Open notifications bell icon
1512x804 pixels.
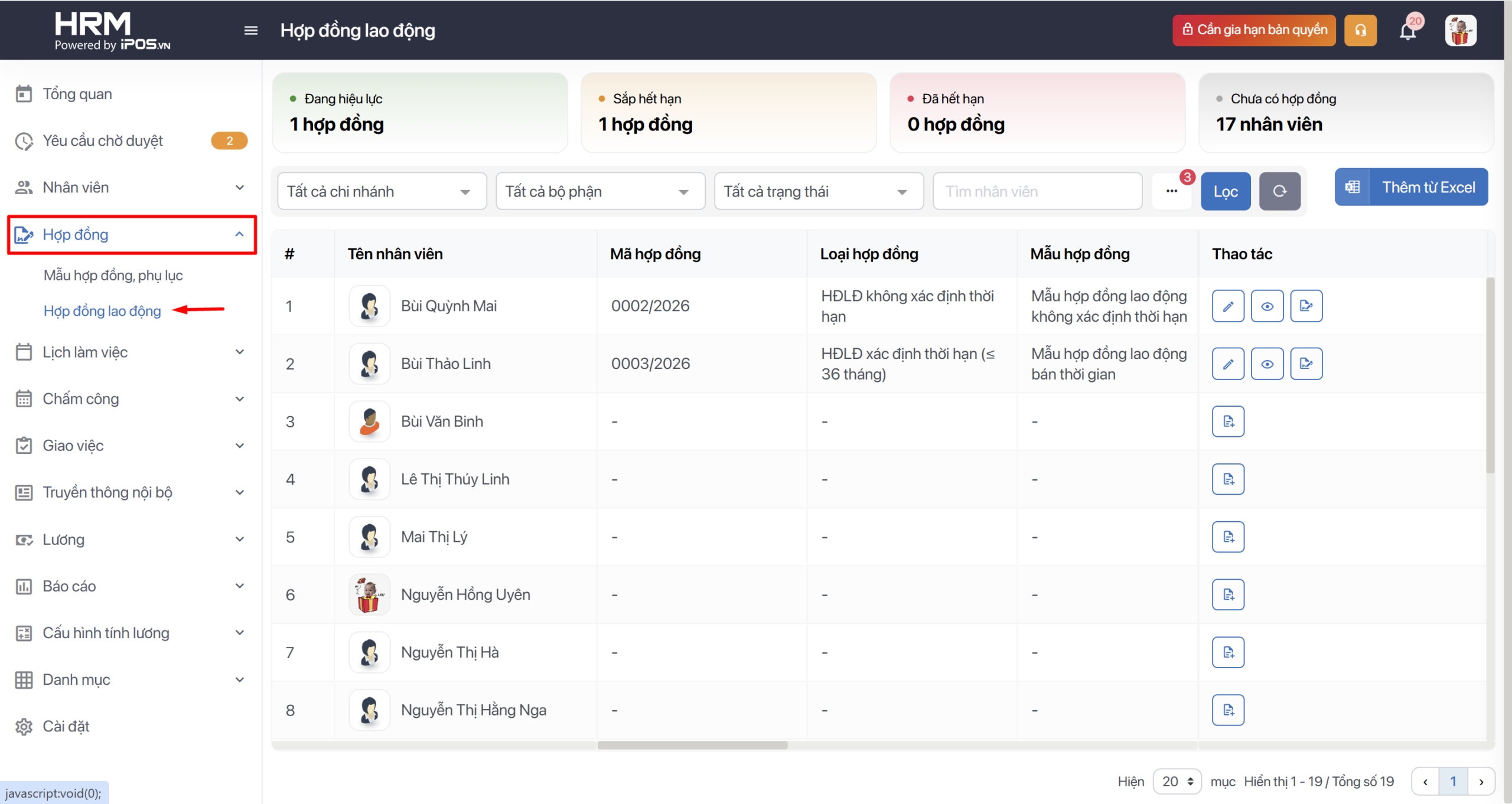(1408, 30)
